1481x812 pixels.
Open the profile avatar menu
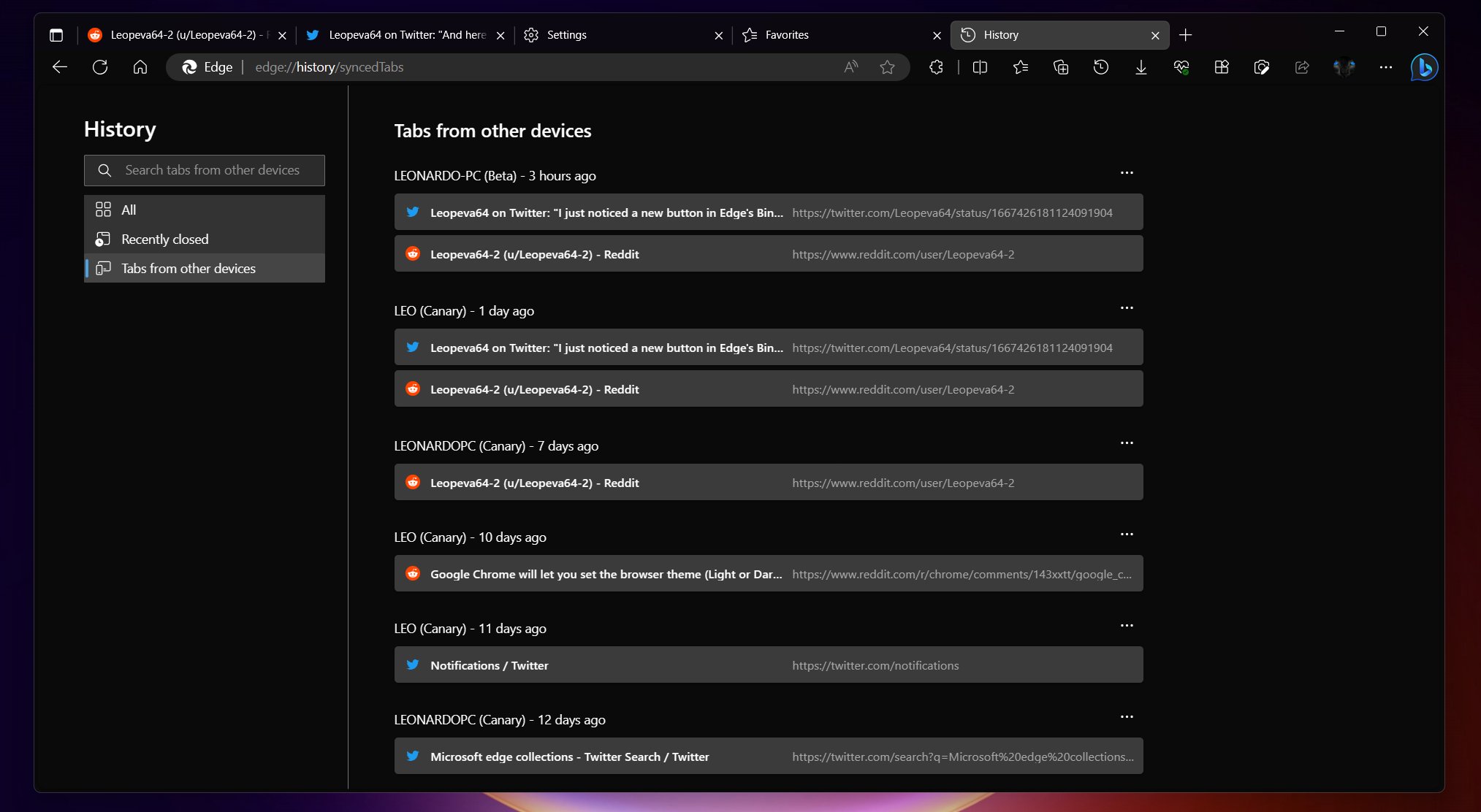click(x=1344, y=67)
